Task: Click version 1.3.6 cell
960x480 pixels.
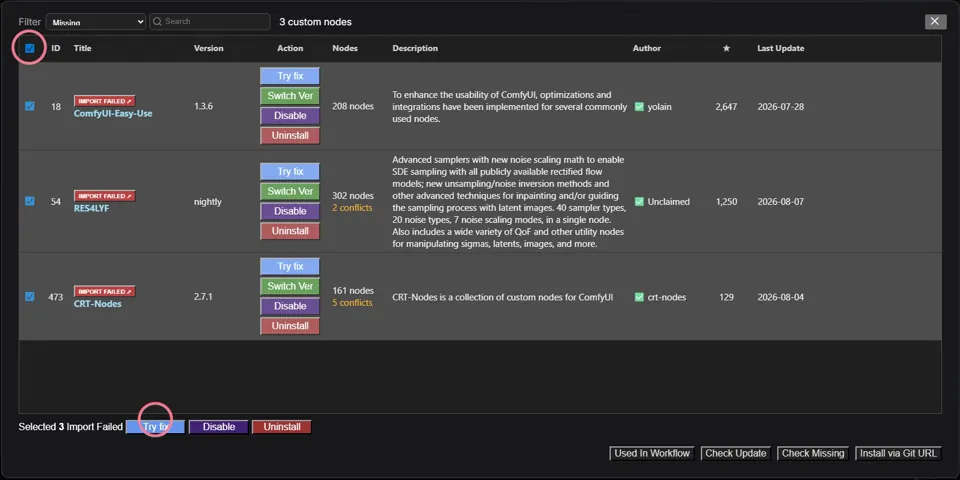Action: [203, 106]
